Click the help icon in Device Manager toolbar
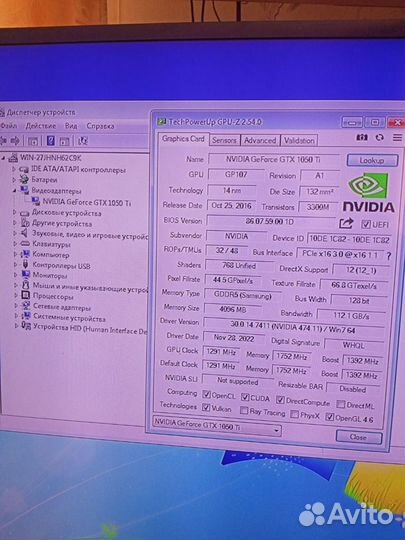The image size is (405, 540). pyautogui.click(x=51, y=141)
